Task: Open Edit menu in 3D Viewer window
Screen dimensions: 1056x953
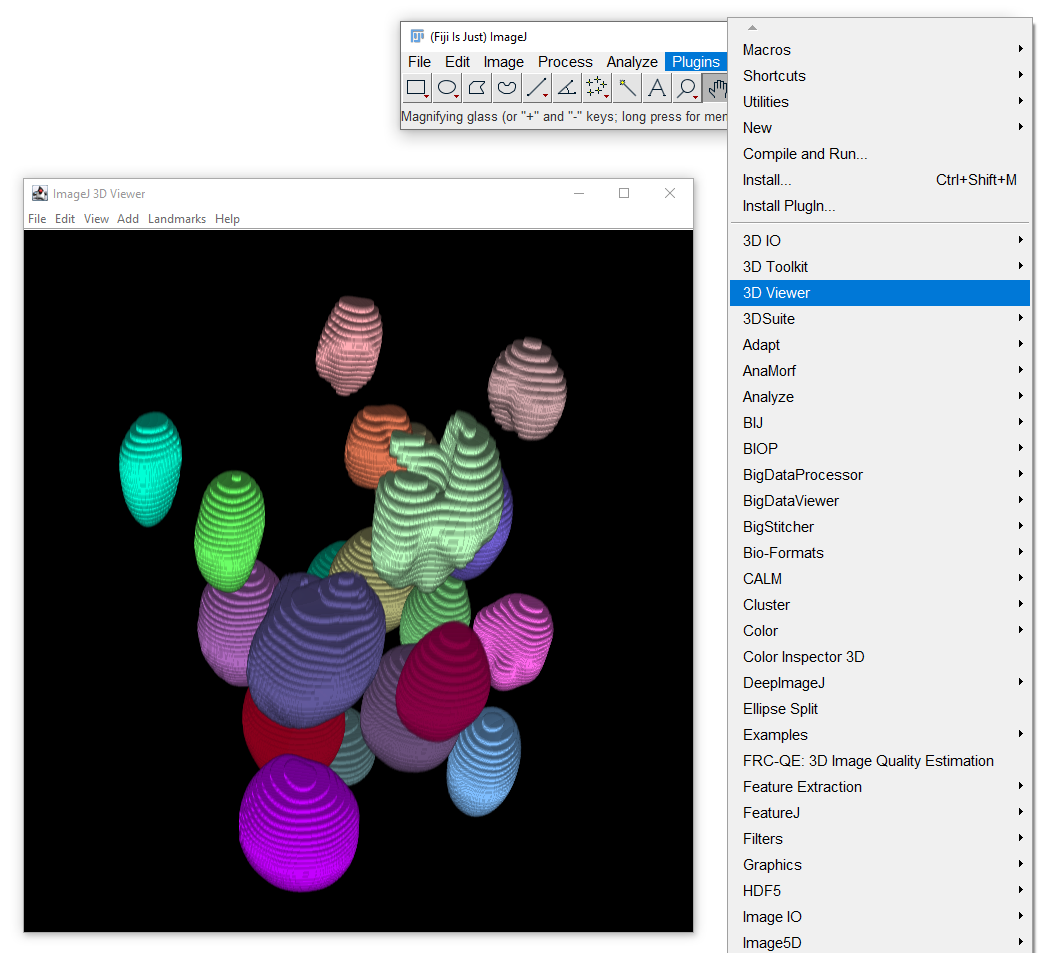Action: tap(65, 219)
